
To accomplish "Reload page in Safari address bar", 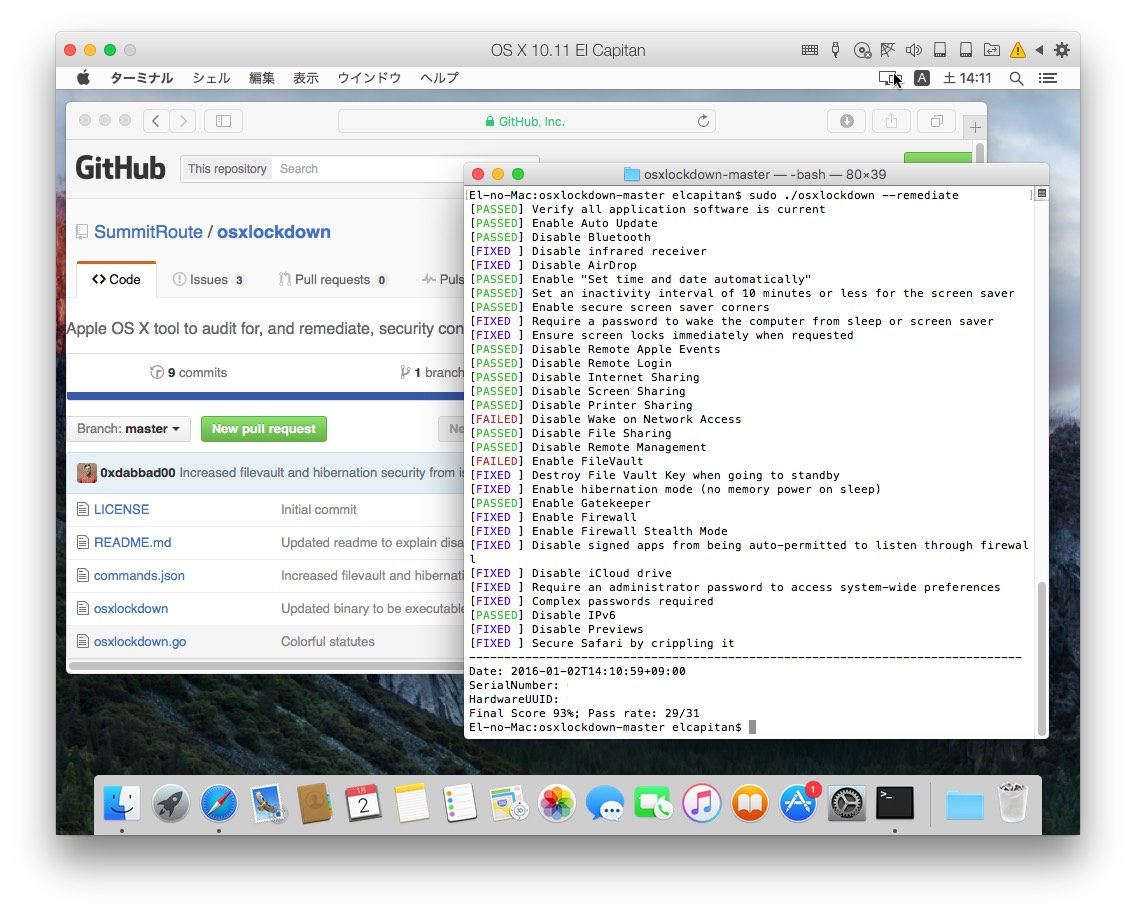I will click(703, 121).
